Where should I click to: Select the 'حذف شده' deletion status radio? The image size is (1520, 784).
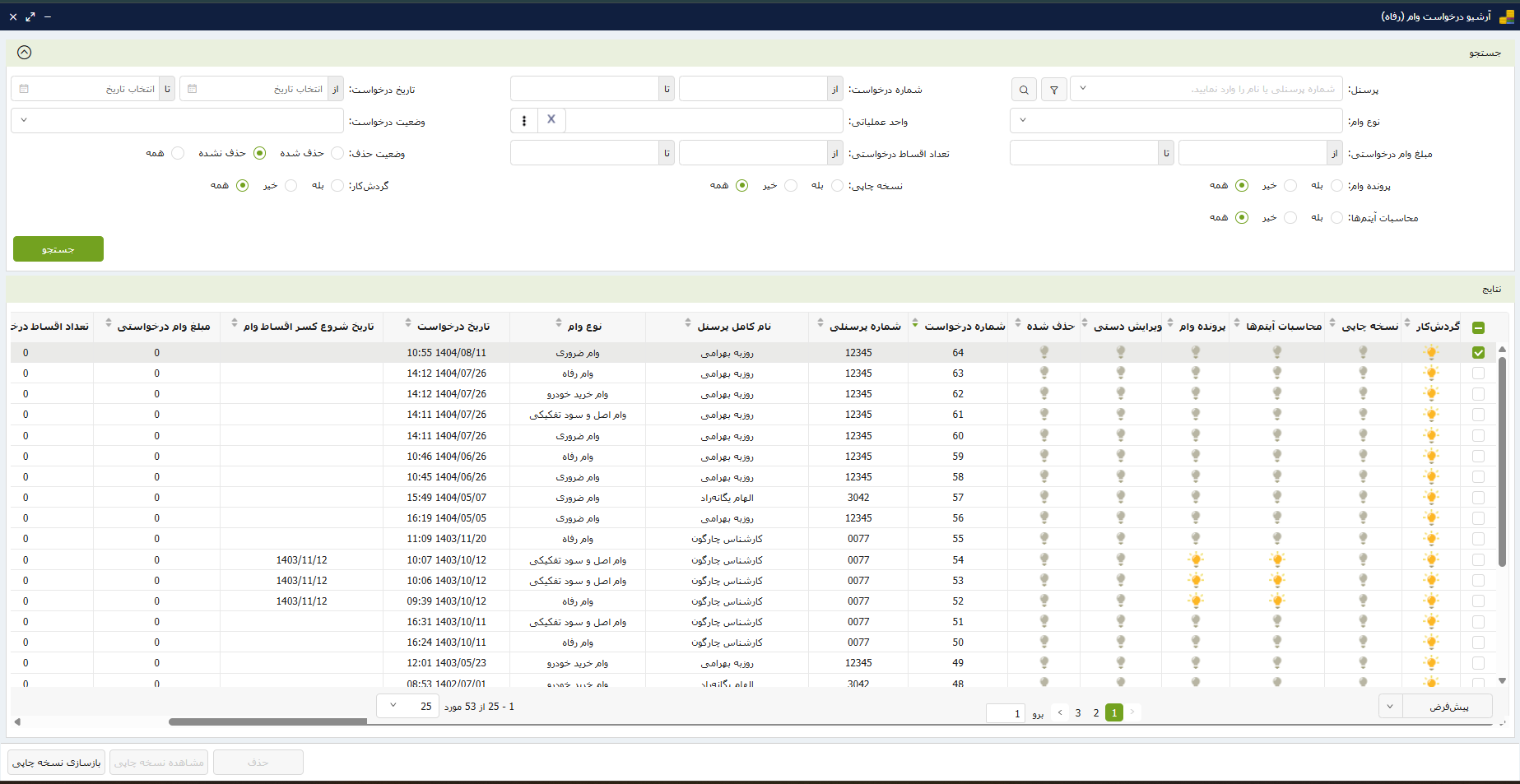coord(337,154)
